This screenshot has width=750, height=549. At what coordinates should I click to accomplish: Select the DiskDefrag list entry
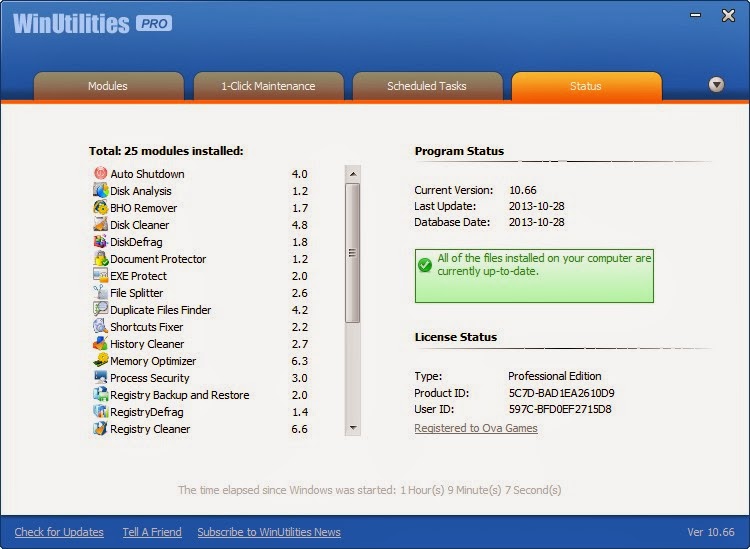click(136, 242)
